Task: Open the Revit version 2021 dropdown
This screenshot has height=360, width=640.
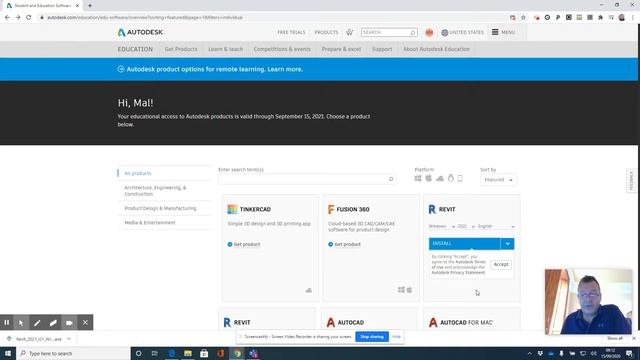Action: pos(466,226)
